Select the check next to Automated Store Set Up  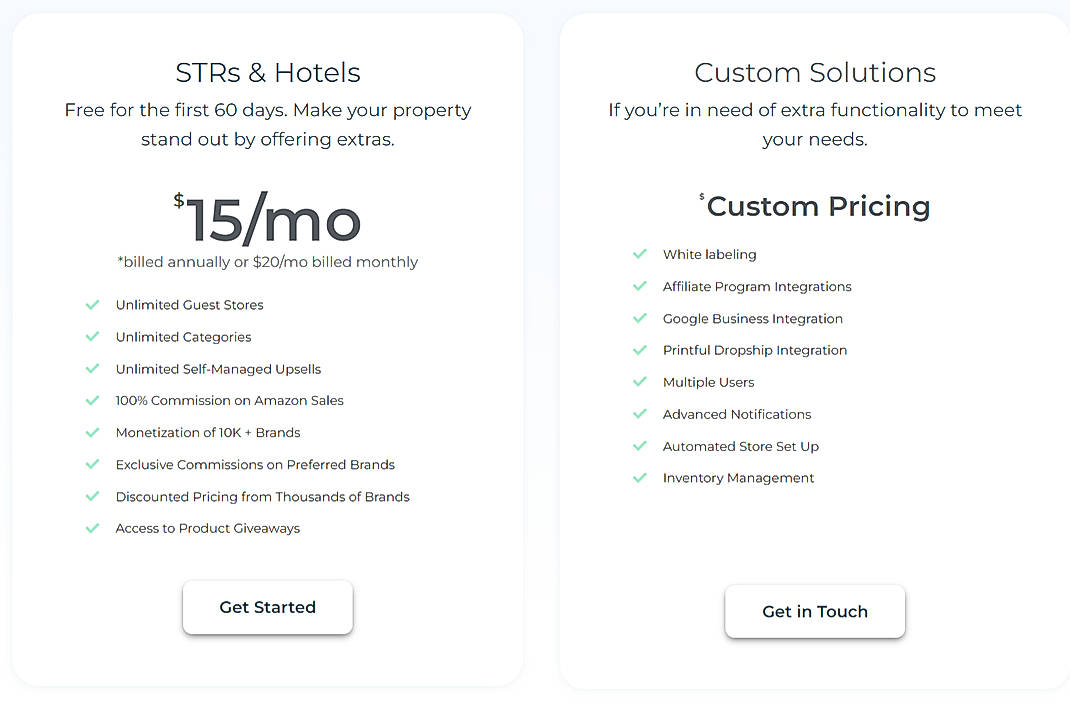point(640,447)
